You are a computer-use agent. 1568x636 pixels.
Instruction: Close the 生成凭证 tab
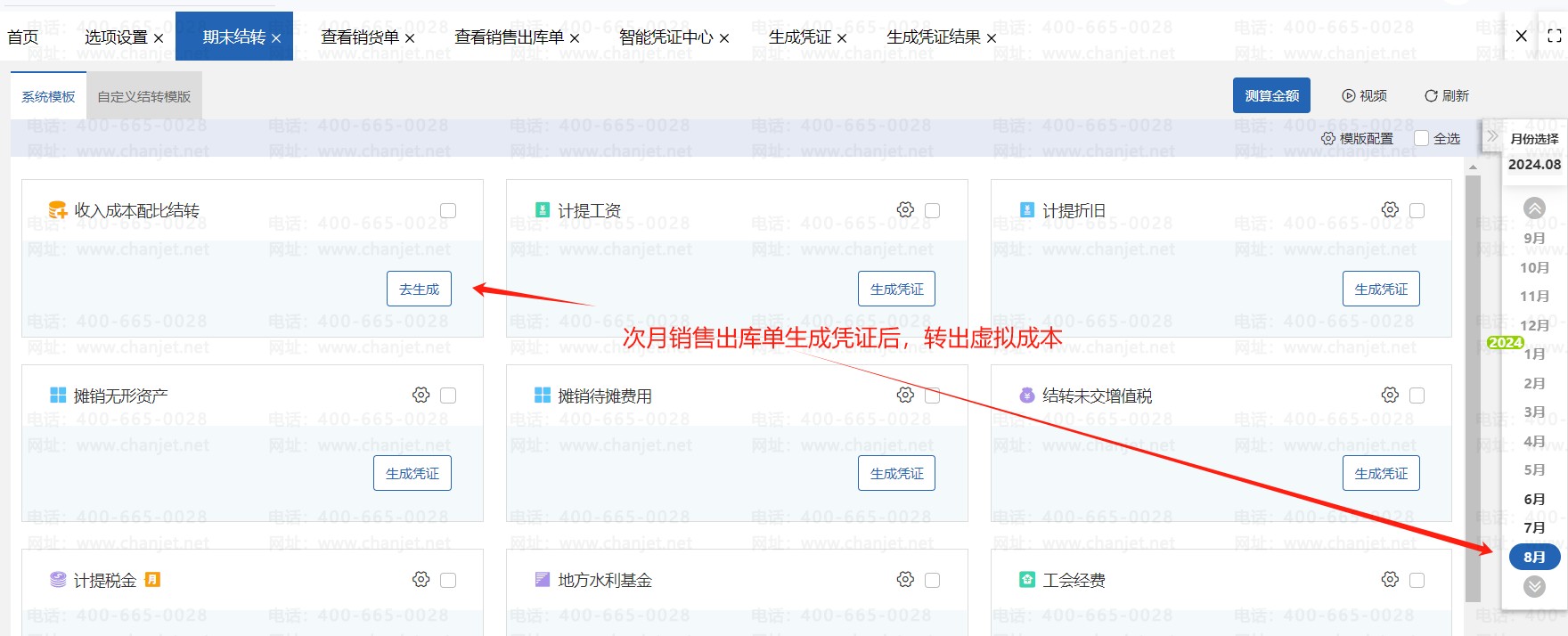click(x=842, y=38)
